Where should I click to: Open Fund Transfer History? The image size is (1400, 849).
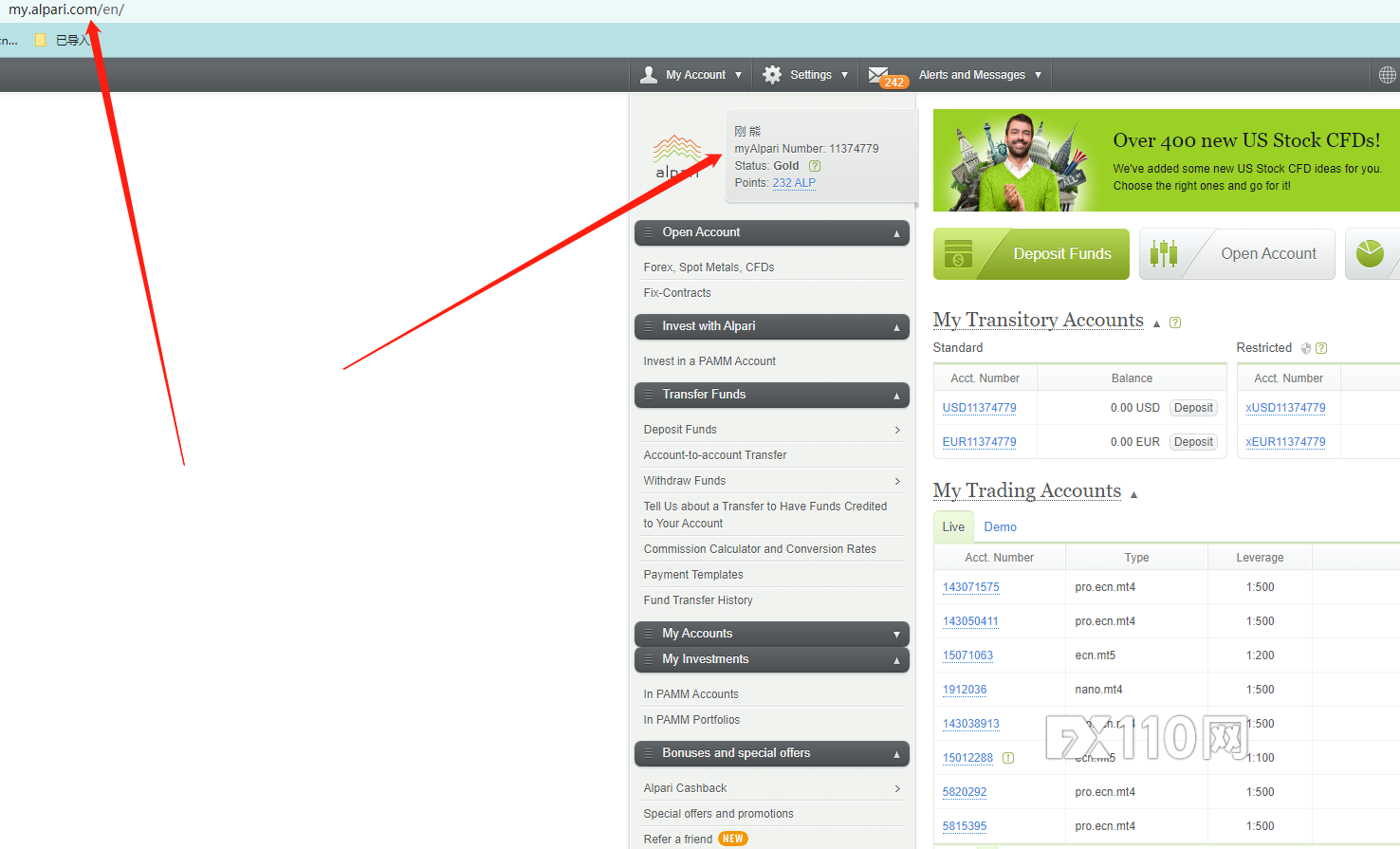tap(698, 600)
